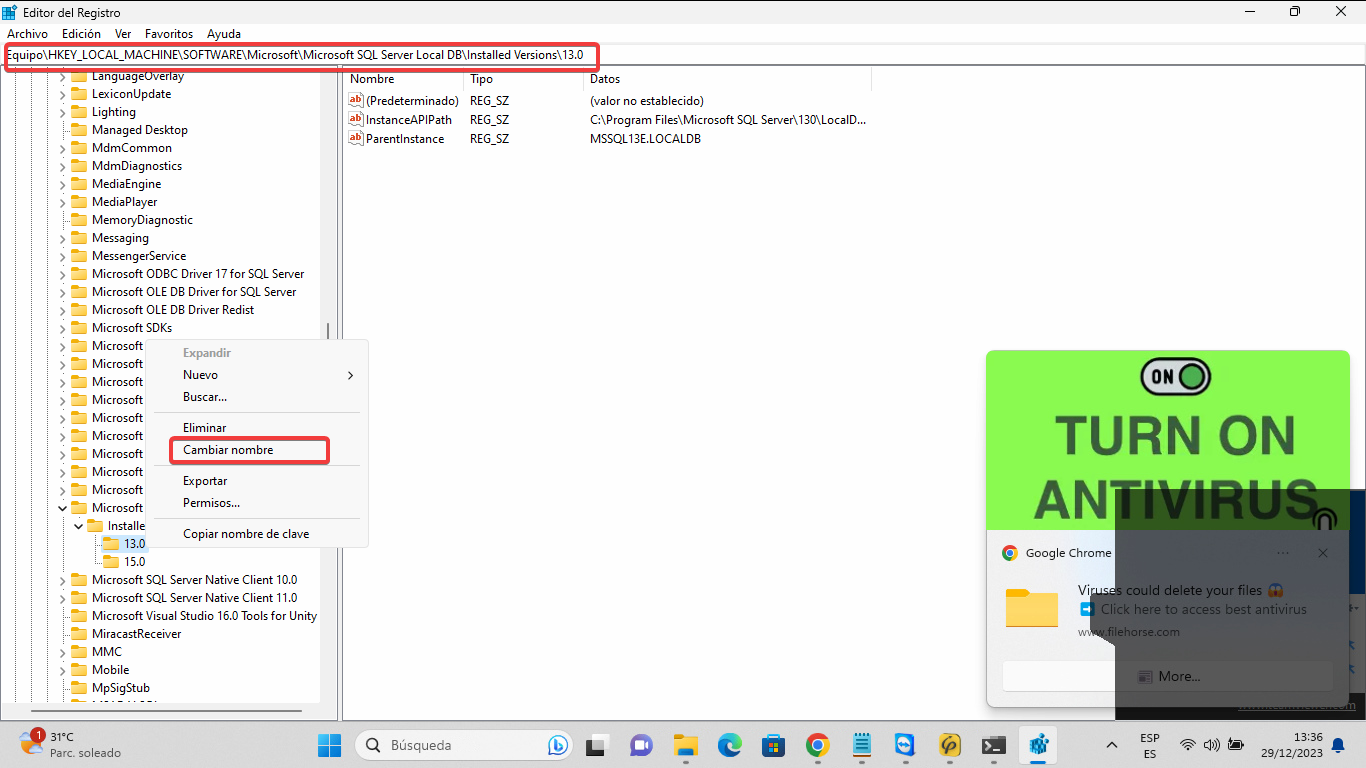Screen dimensions: 1366x768
Task: Click the ParentInstance value icon
Action: point(355,138)
